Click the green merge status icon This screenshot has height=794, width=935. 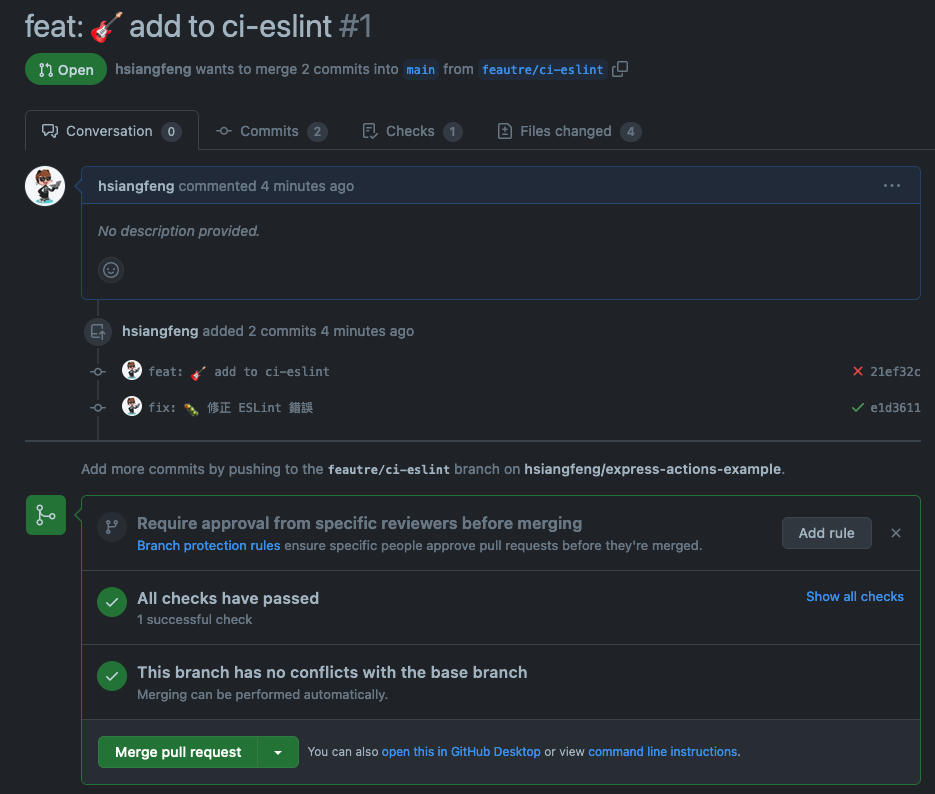click(46, 515)
